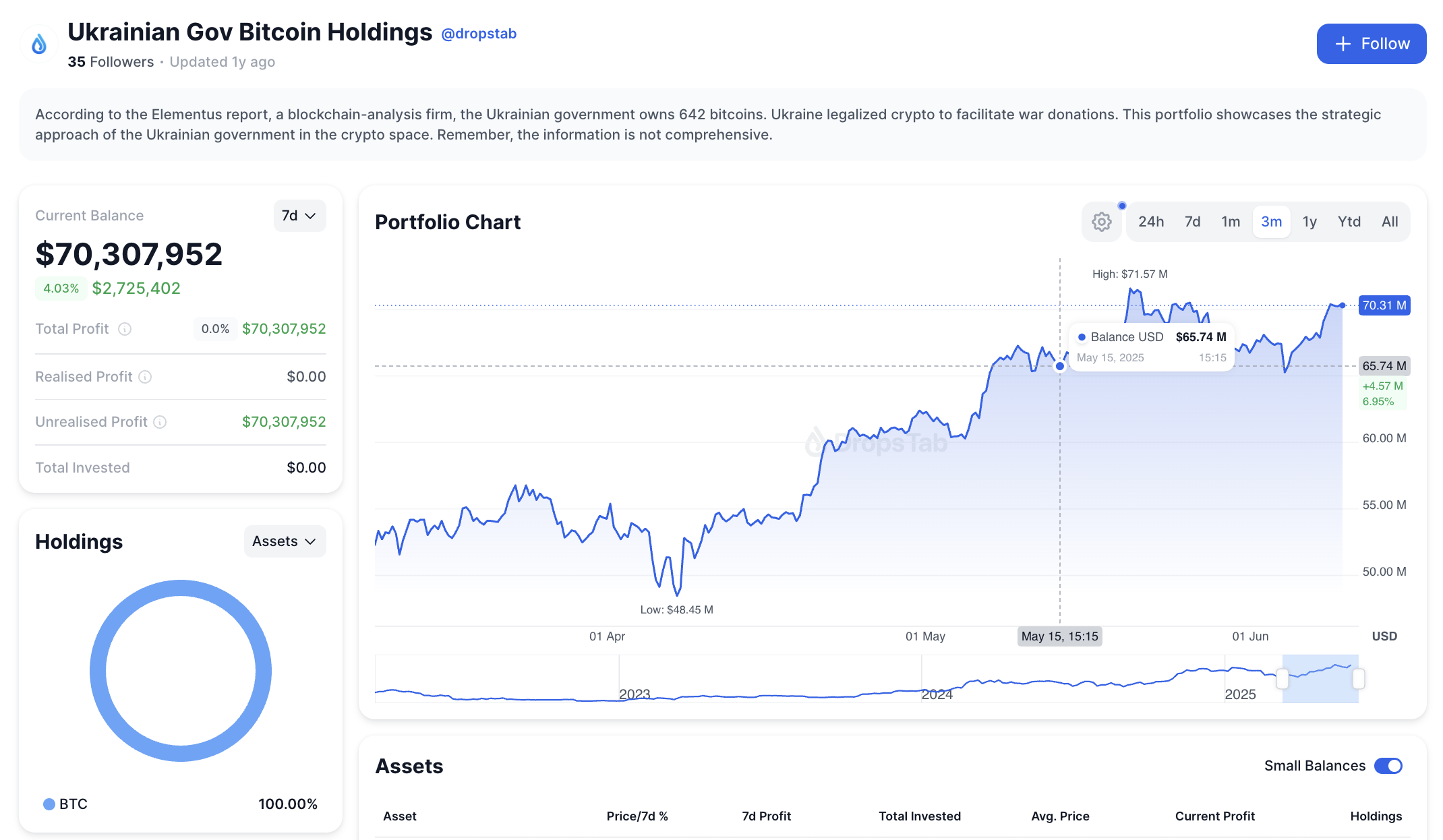Show the All time chart range

point(1389,222)
